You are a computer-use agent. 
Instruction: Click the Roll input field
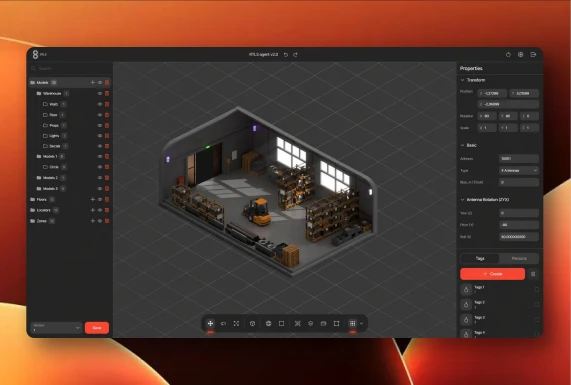coord(519,237)
